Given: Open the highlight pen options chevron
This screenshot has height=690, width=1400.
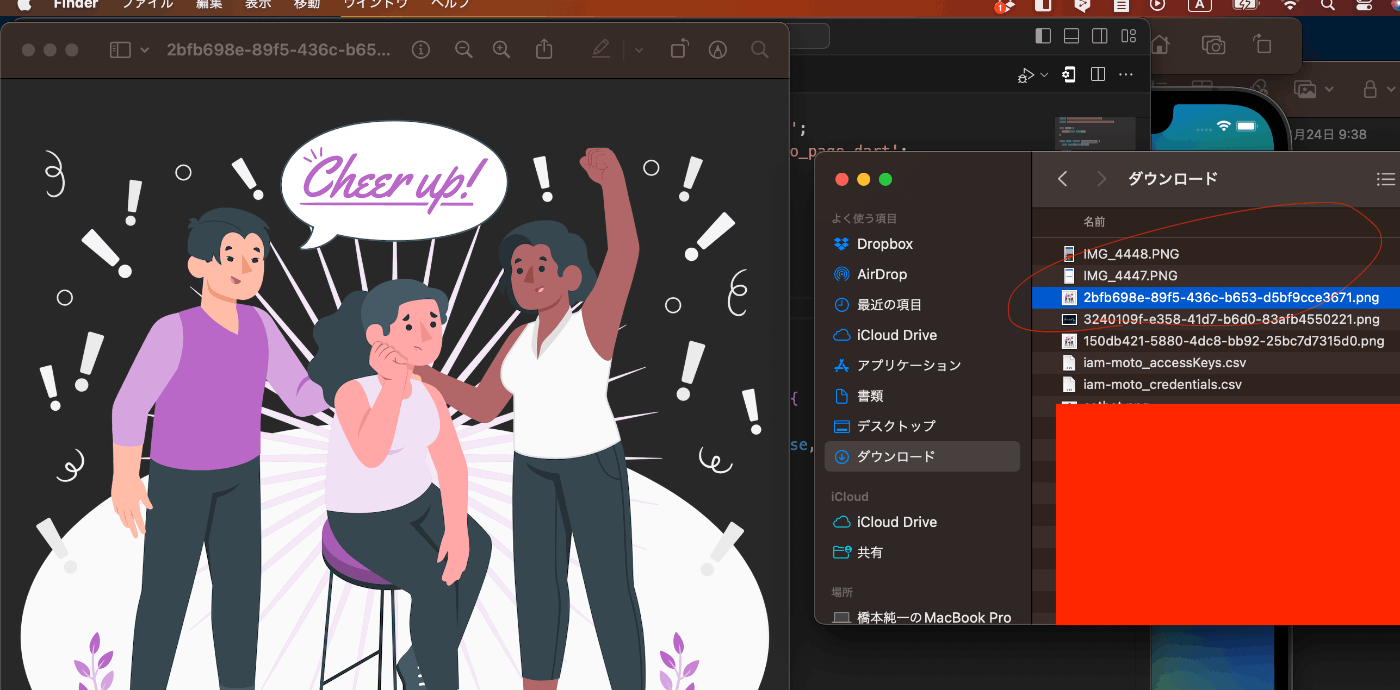Looking at the screenshot, I should pos(639,50).
